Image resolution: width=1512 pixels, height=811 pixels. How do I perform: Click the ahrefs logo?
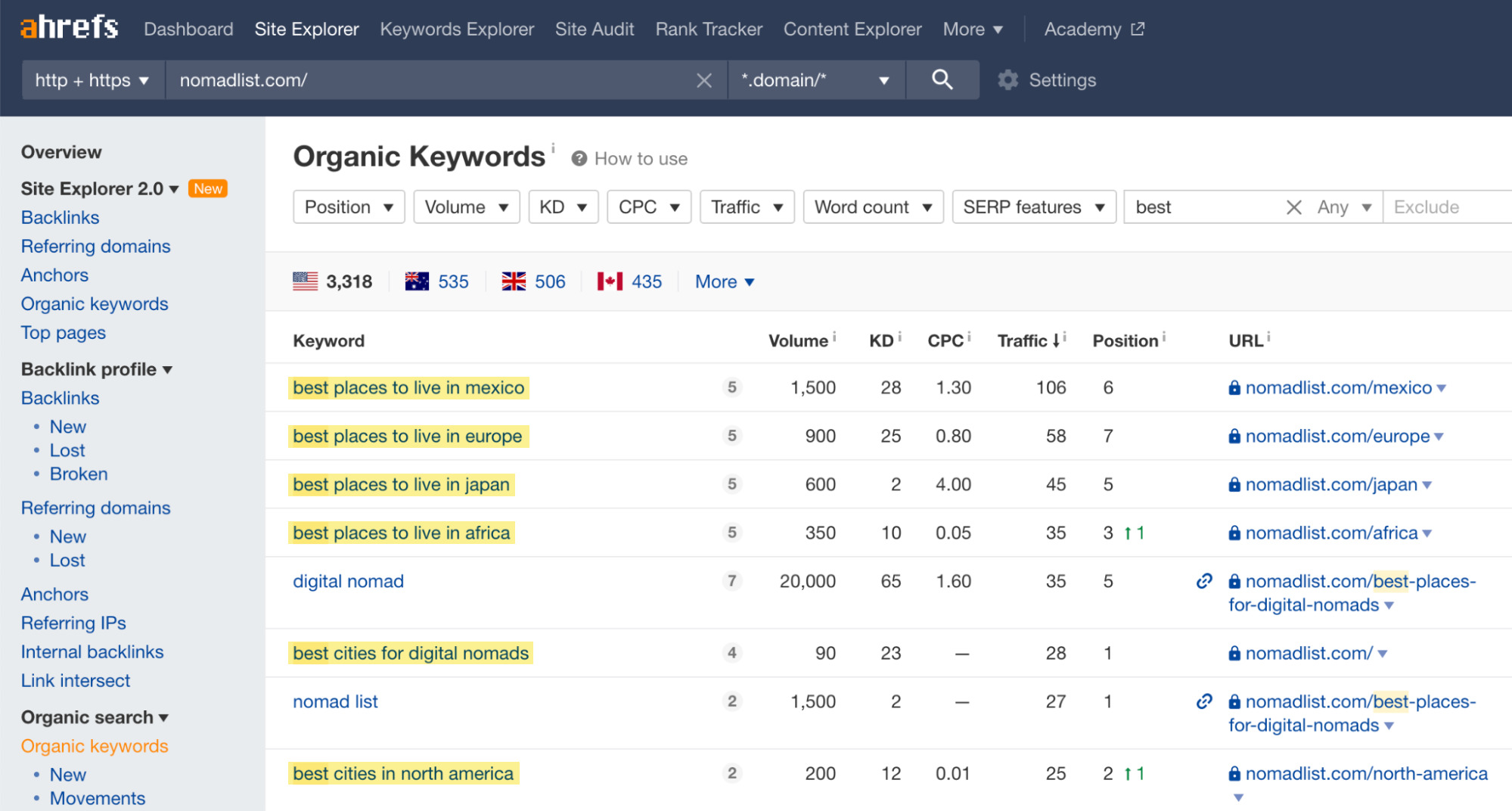[70, 28]
